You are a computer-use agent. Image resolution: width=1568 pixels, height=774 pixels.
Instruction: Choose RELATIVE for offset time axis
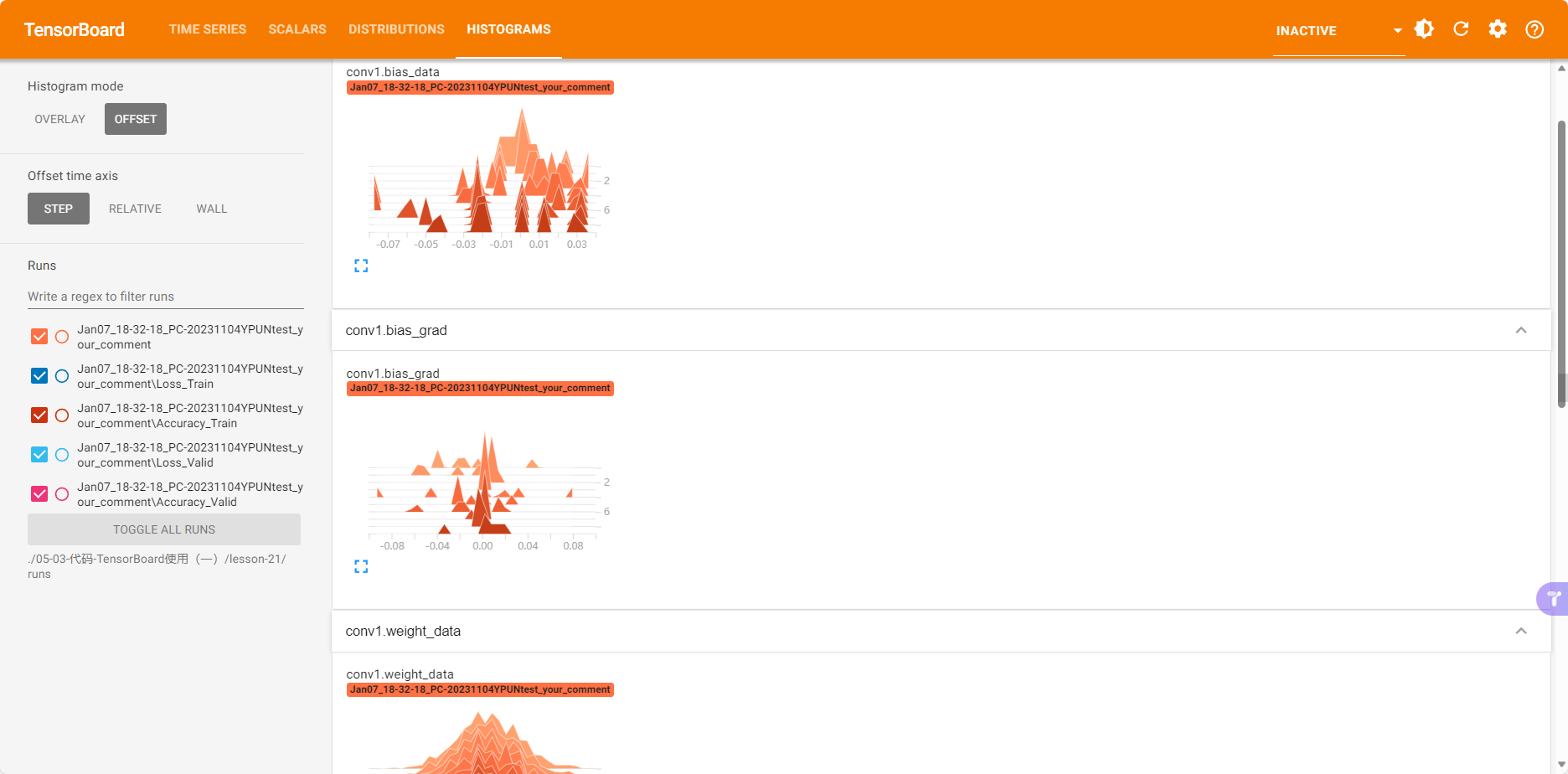pos(135,209)
